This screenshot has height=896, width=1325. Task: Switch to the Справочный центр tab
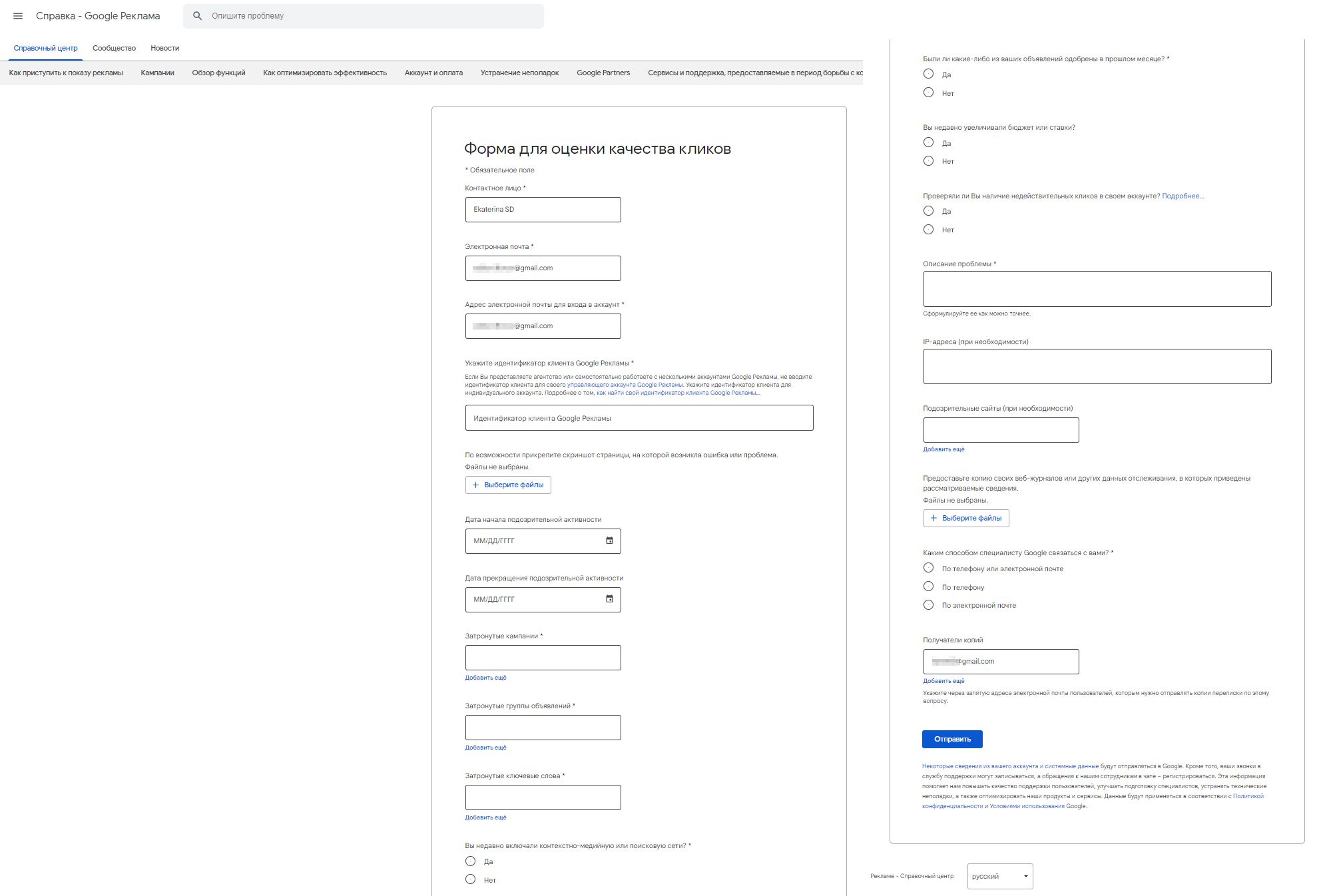pyautogui.click(x=45, y=48)
